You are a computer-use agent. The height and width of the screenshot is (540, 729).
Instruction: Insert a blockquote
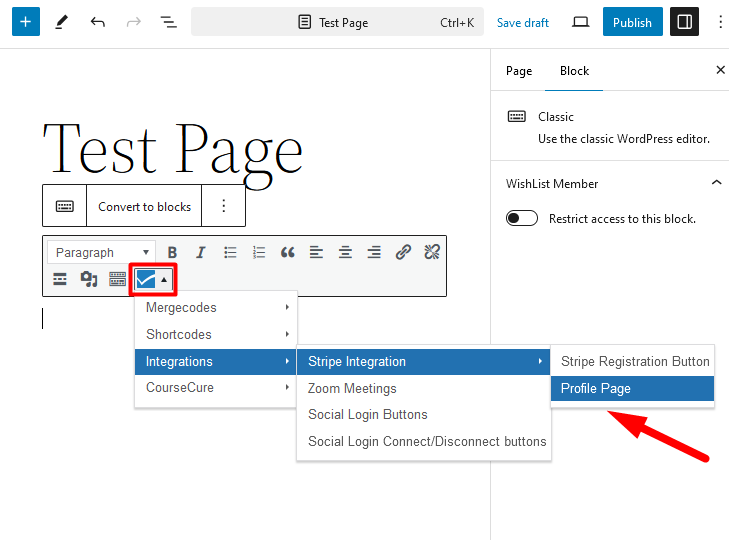point(288,252)
